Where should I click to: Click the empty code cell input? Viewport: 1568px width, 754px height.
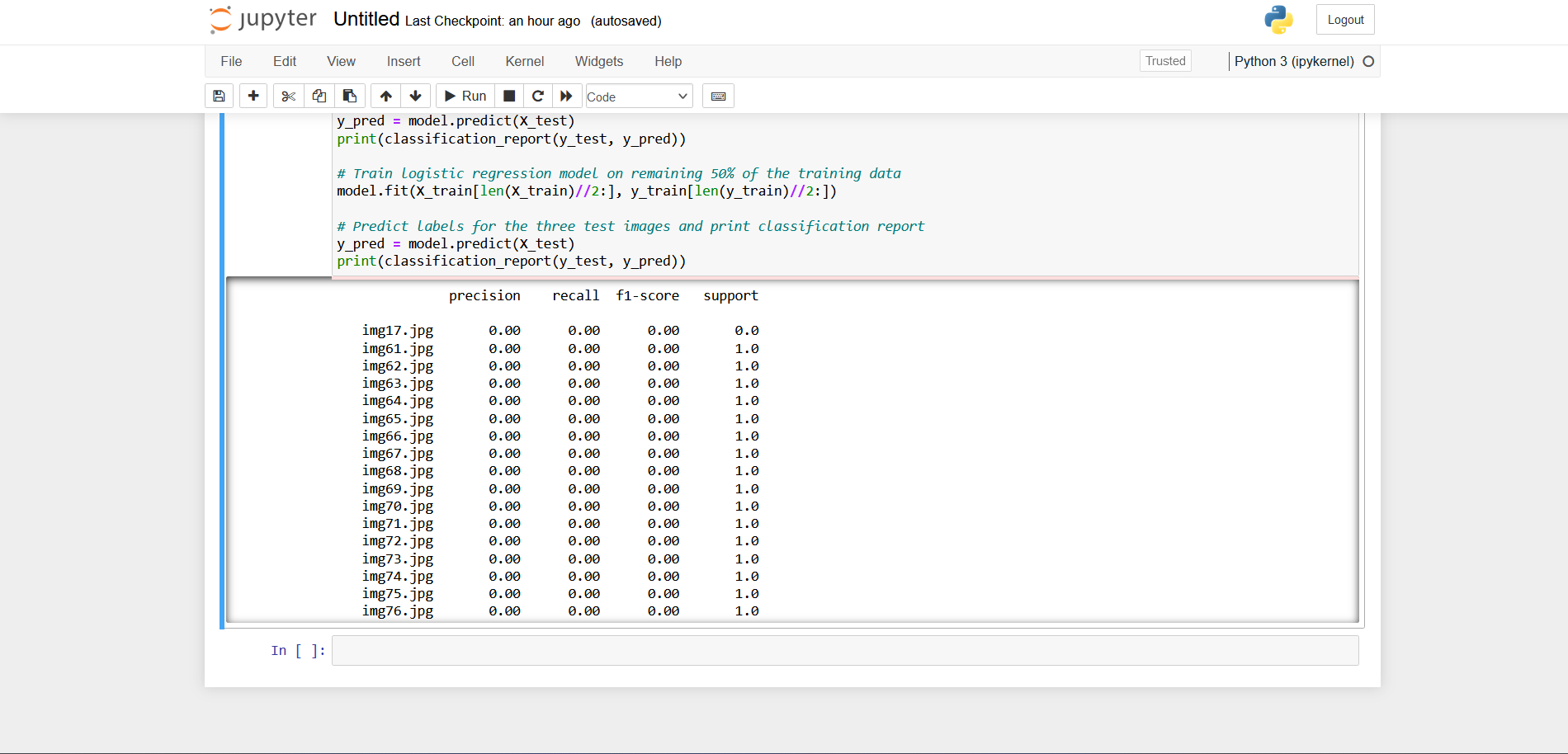tap(844, 651)
